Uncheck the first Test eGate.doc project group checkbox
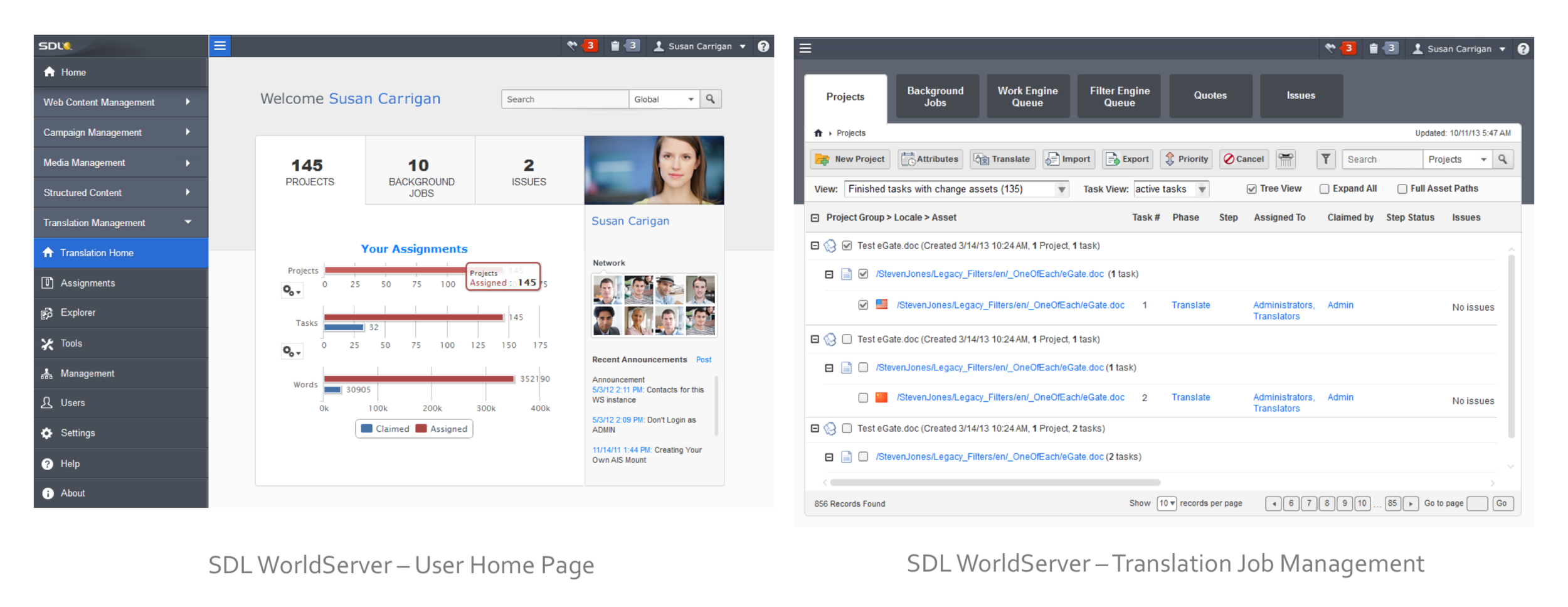 (847, 245)
